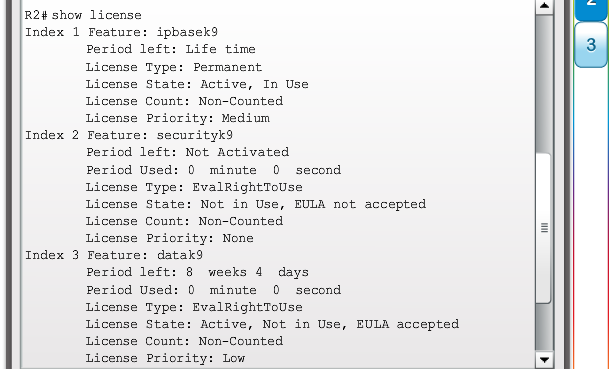This screenshot has width=611, height=369.
Task: Click 'Period left: Not Activated' text
Action: 187,152
